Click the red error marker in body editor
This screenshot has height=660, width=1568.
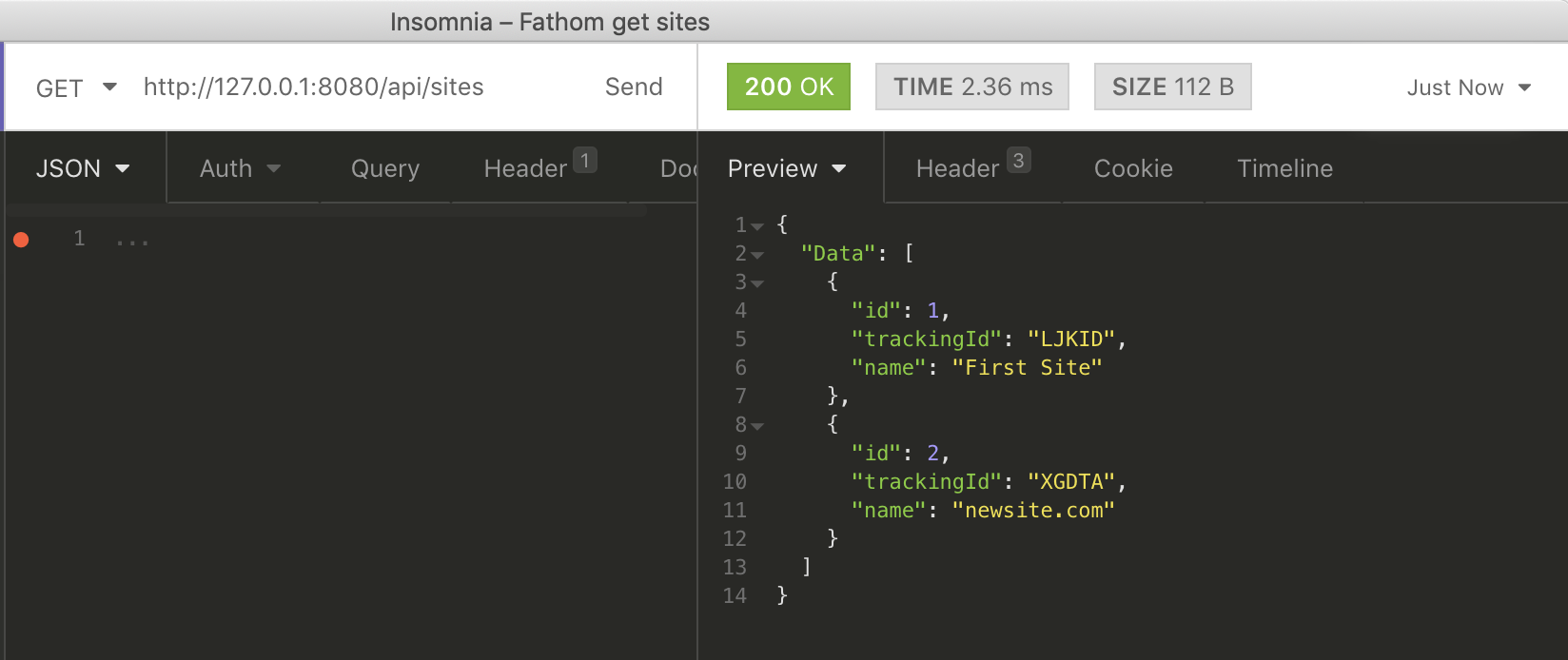21,240
